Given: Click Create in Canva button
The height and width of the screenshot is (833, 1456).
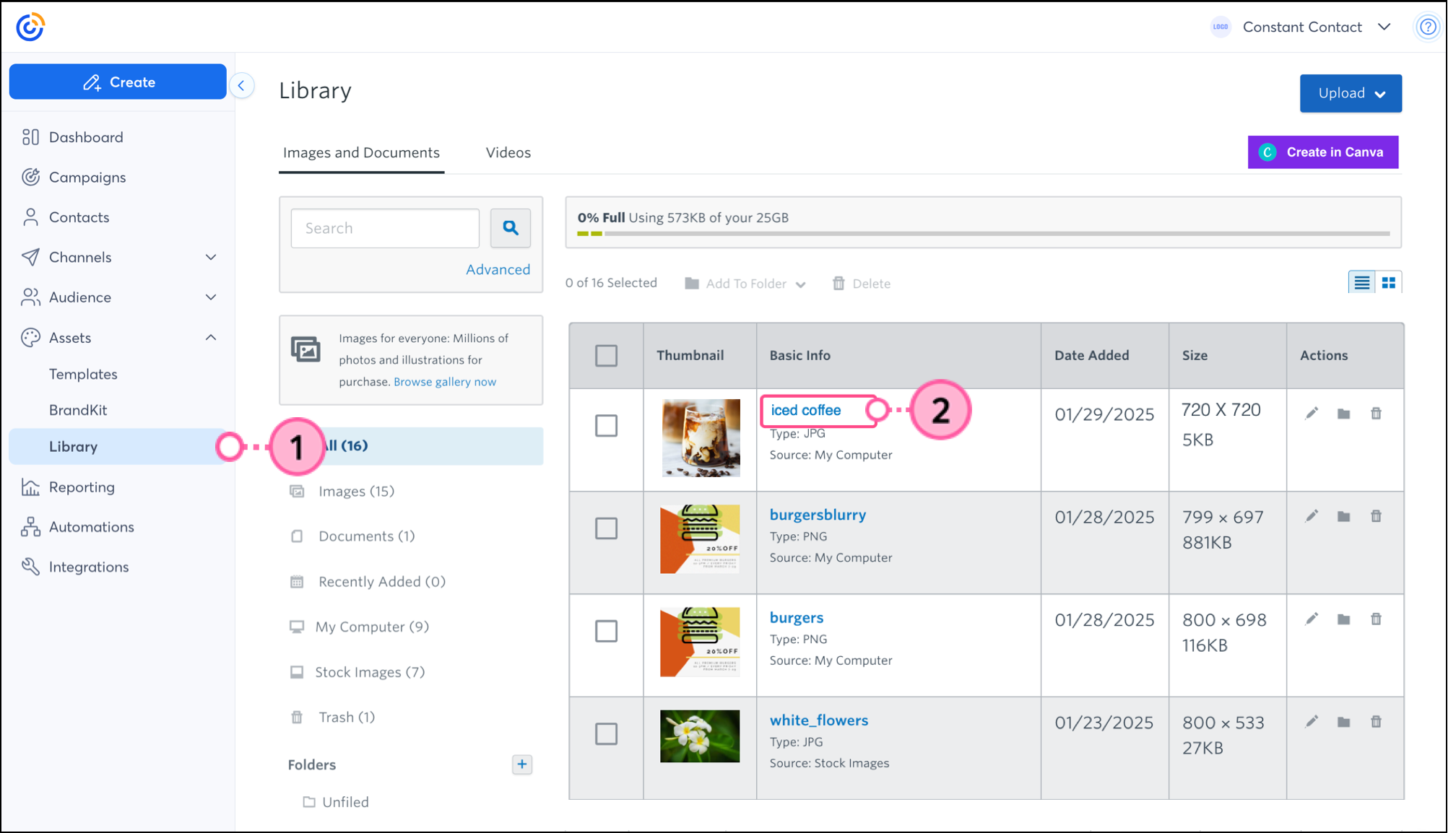Looking at the screenshot, I should [1322, 152].
